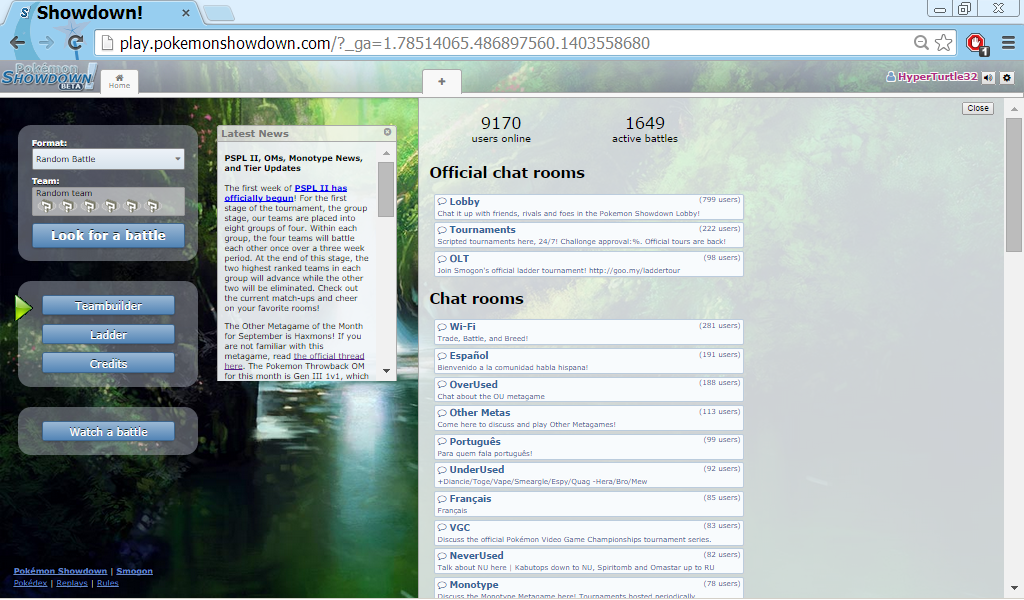Open the Español chat room
Viewport: 1024px width, 600px height.
click(x=589, y=360)
